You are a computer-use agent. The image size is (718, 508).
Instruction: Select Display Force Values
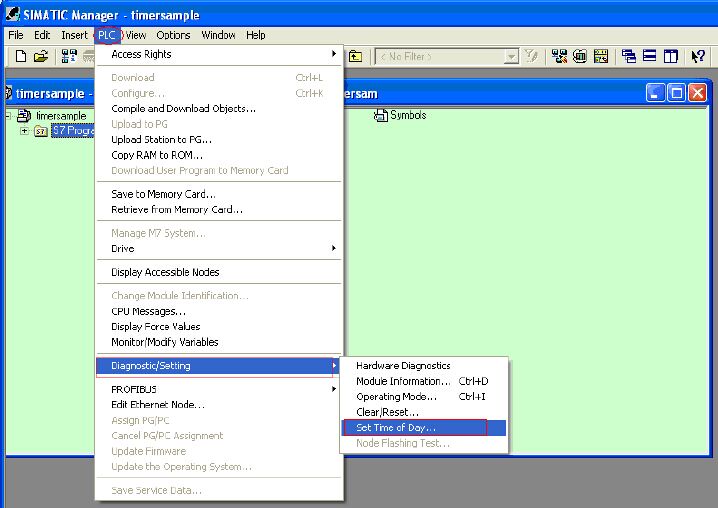tap(219, 327)
